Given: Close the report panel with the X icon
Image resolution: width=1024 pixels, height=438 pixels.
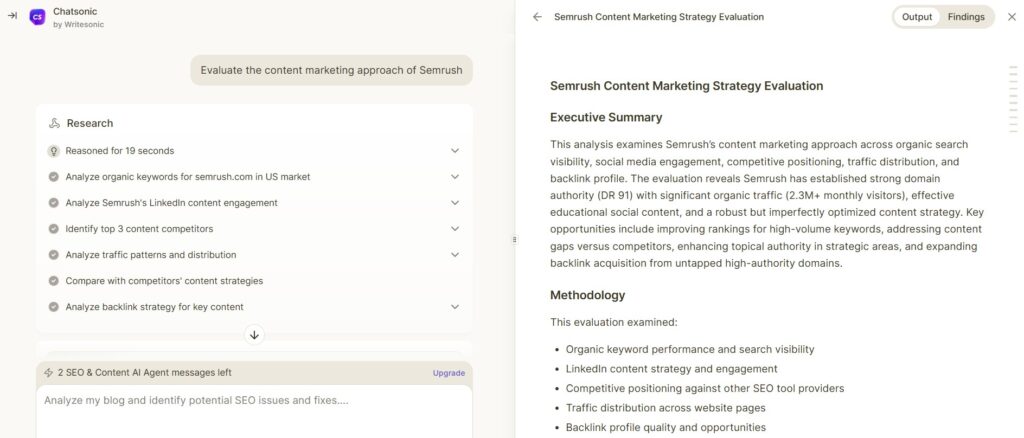Looking at the screenshot, I should [x=1012, y=17].
